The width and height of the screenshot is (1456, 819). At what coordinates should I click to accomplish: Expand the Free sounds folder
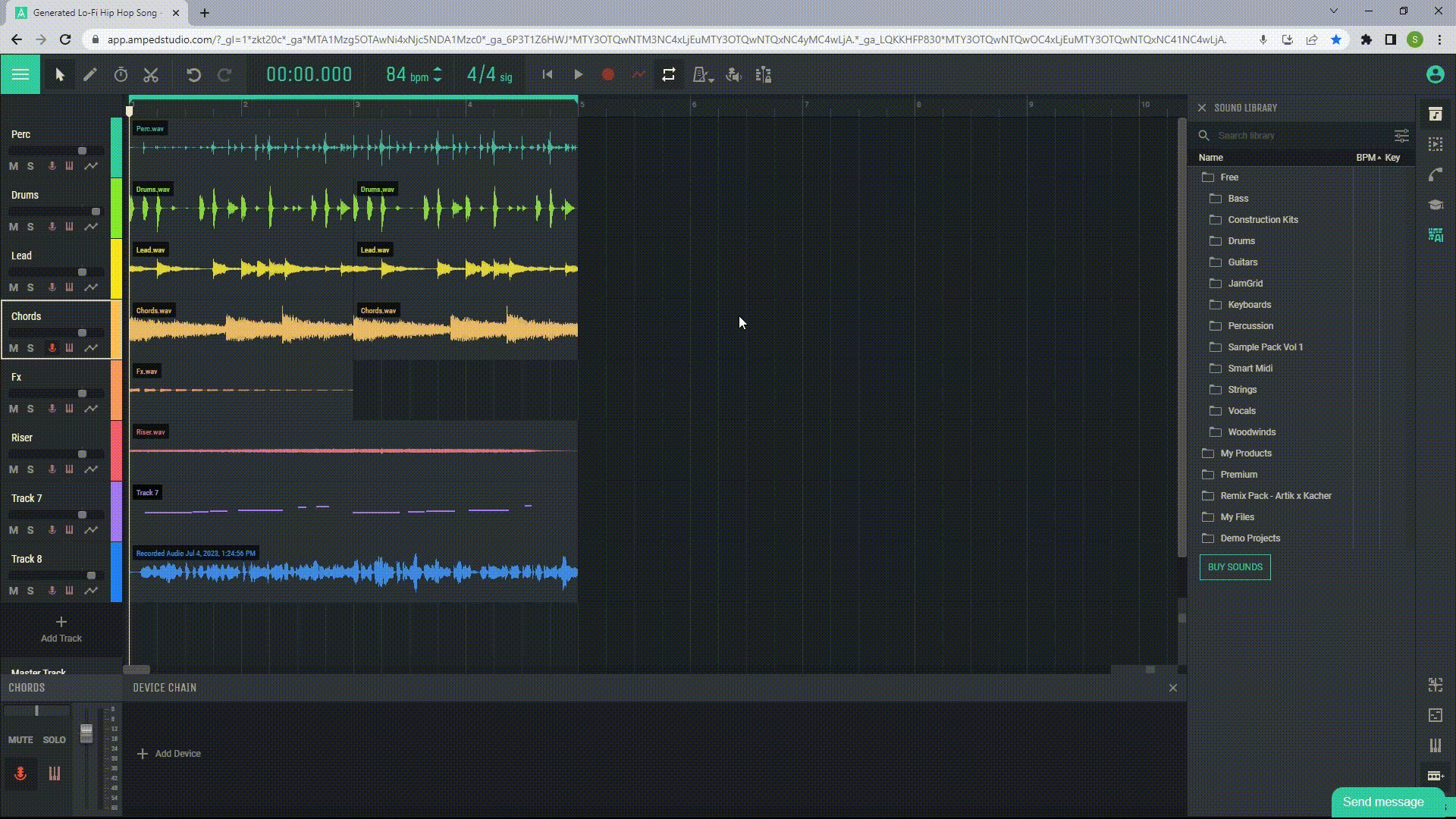(x=1228, y=177)
